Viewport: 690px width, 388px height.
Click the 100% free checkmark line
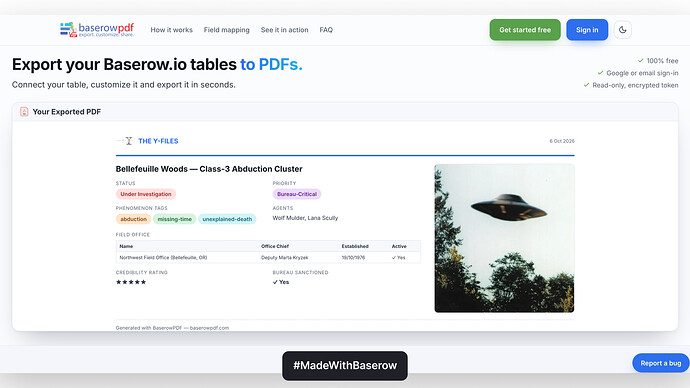[x=658, y=61]
